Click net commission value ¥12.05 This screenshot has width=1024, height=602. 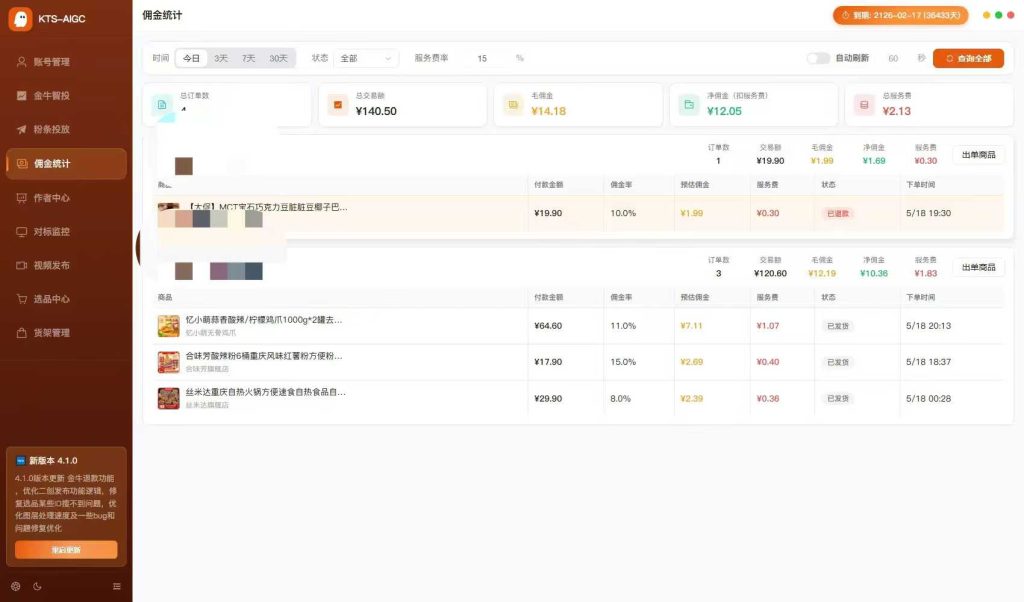point(724,111)
